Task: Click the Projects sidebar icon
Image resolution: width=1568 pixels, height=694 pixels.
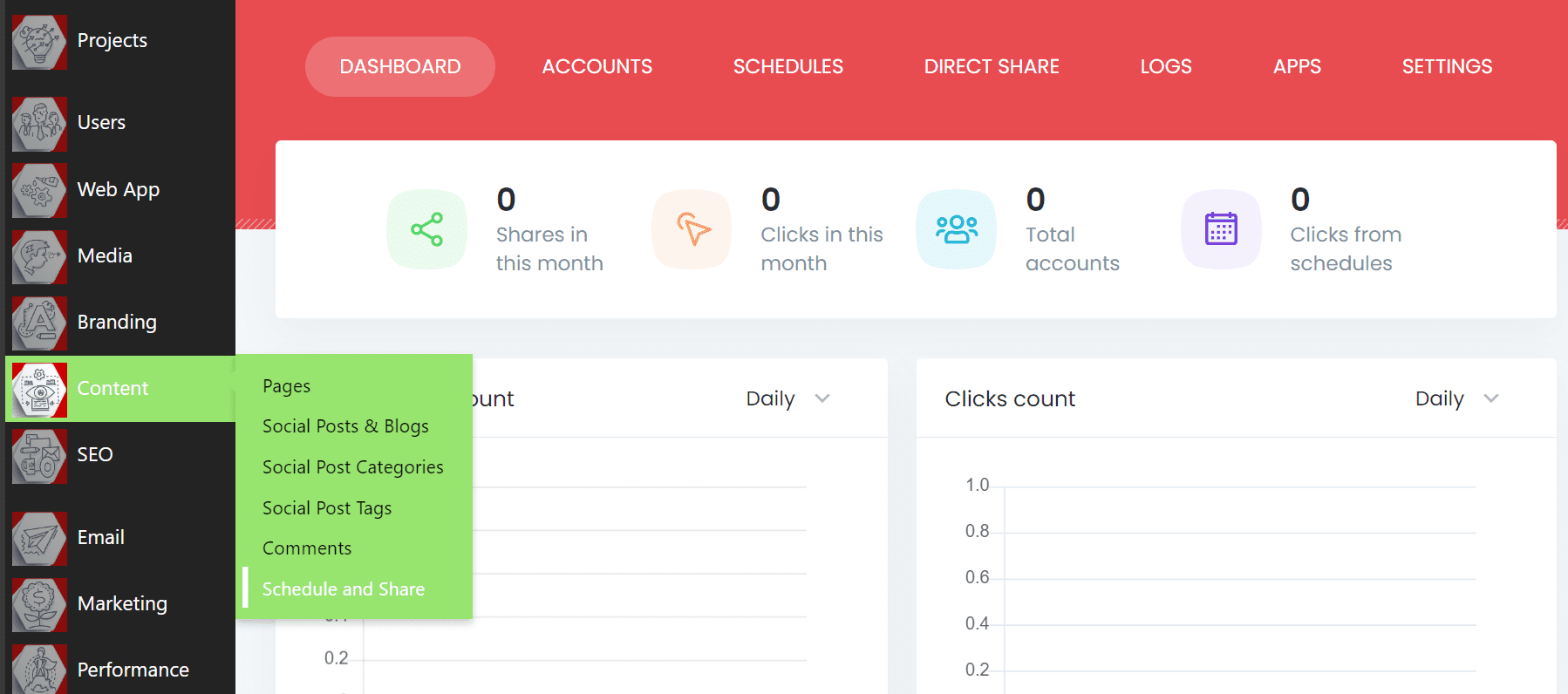Action: coord(39,42)
